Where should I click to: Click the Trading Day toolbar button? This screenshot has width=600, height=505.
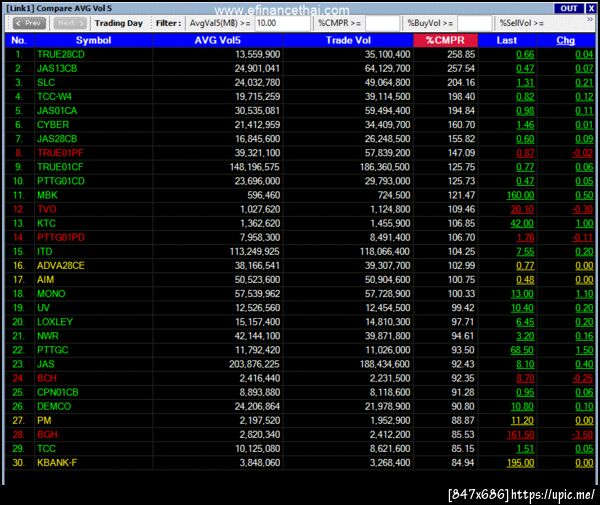coord(119,23)
